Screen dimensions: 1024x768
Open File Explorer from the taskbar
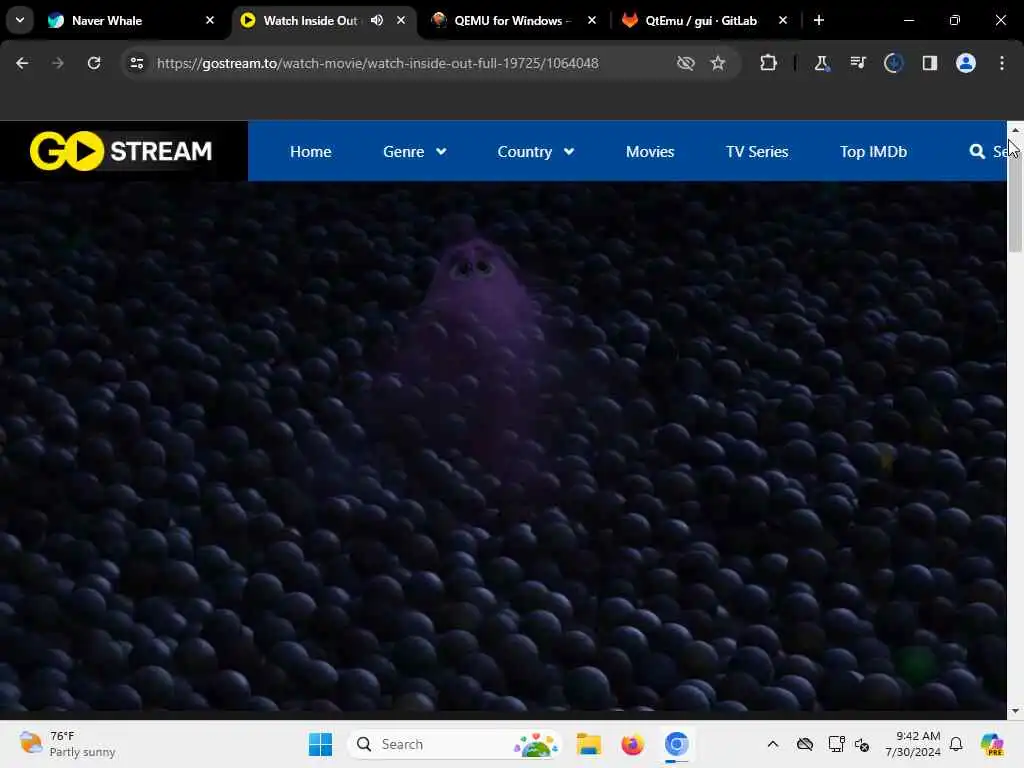click(x=588, y=744)
